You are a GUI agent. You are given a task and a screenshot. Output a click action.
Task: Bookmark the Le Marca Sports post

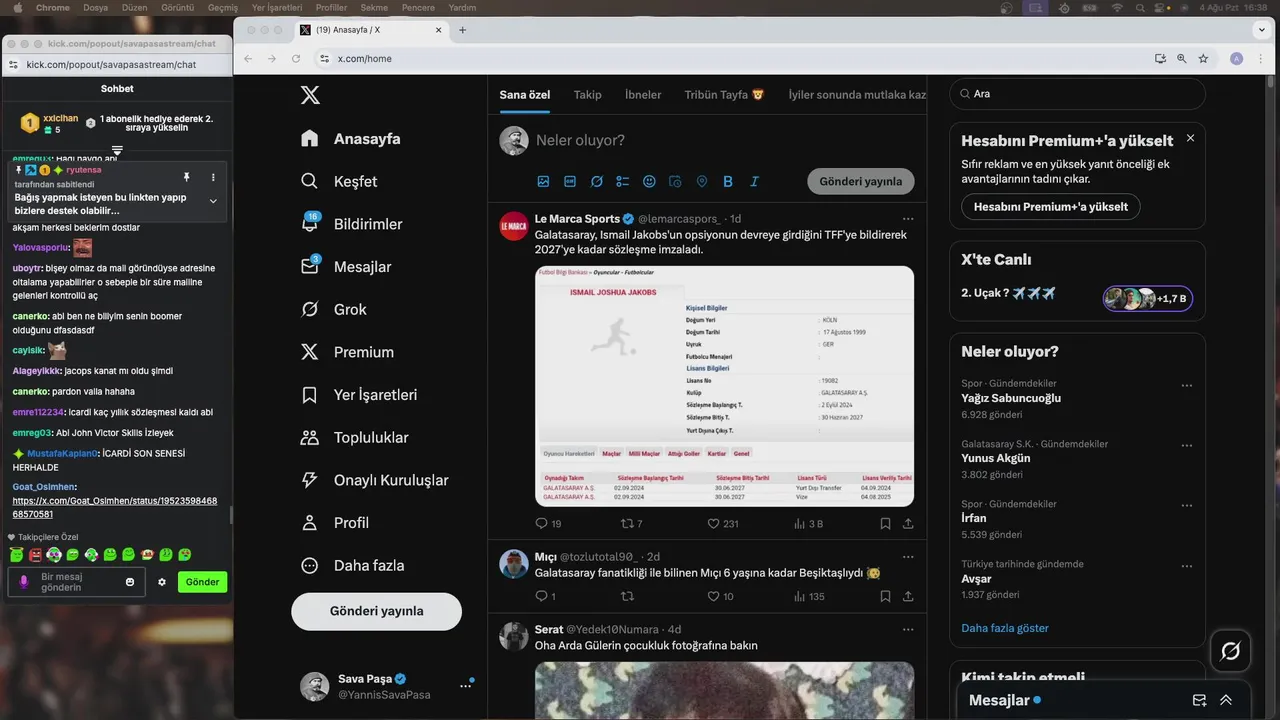click(885, 523)
